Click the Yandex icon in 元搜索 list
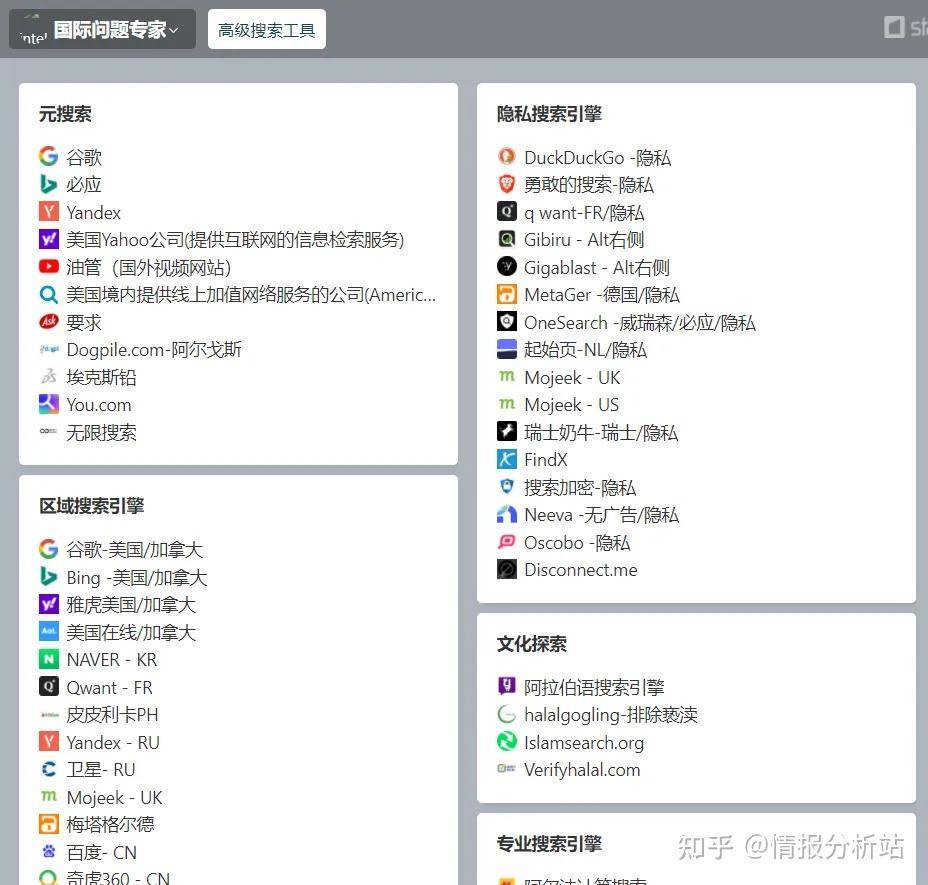 49,211
